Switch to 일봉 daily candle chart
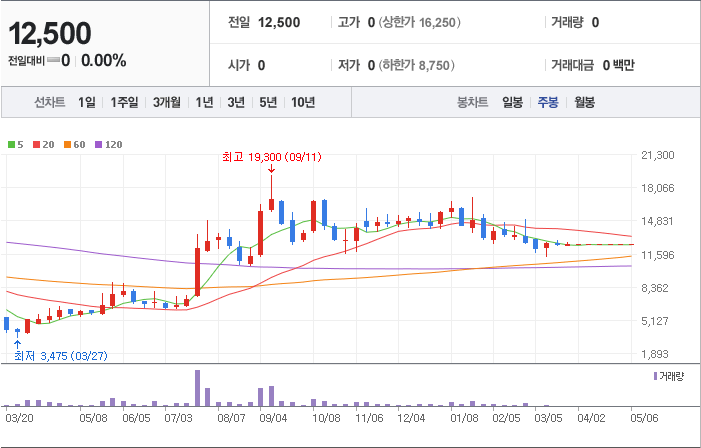 (512, 102)
